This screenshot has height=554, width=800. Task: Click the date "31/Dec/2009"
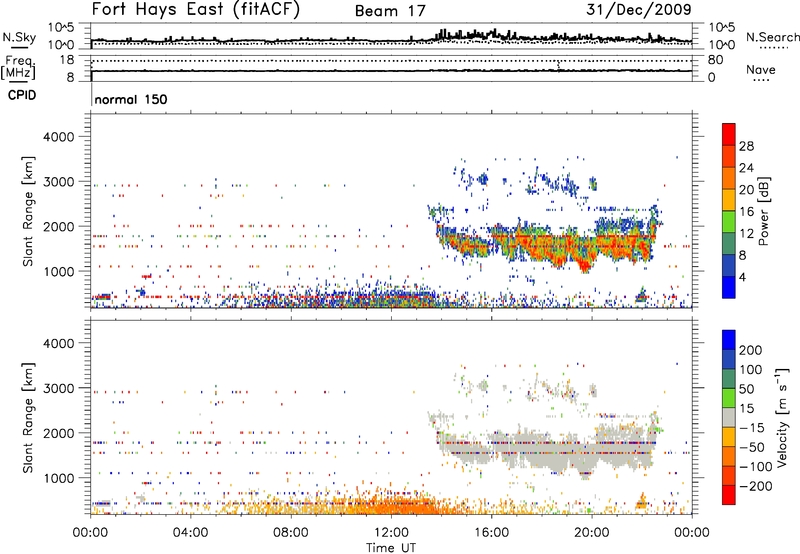(639, 9)
